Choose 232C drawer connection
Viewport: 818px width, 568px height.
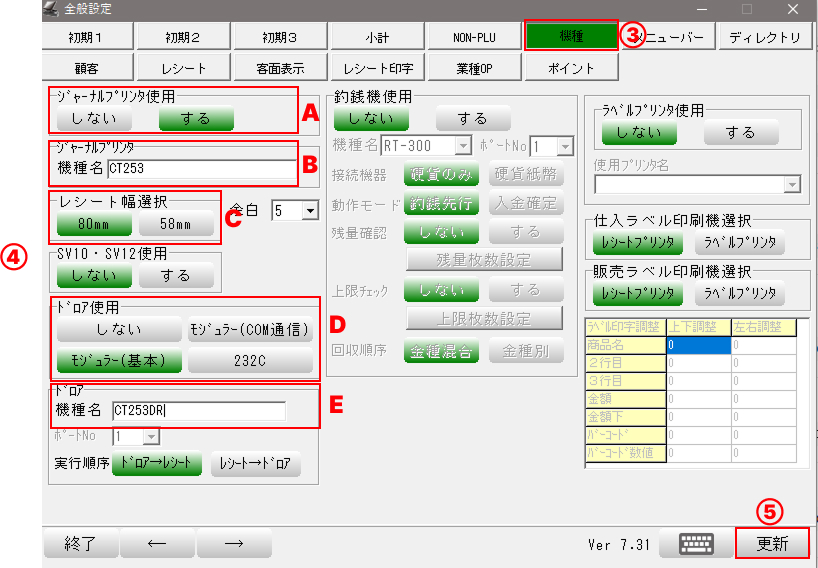click(x=251, y=360)
